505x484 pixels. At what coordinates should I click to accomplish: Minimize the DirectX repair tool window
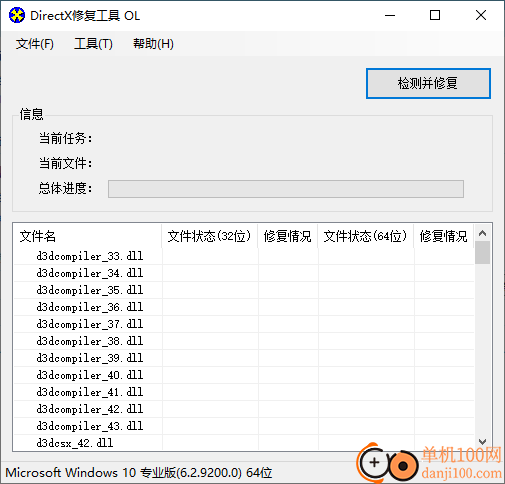pos(390,15)
